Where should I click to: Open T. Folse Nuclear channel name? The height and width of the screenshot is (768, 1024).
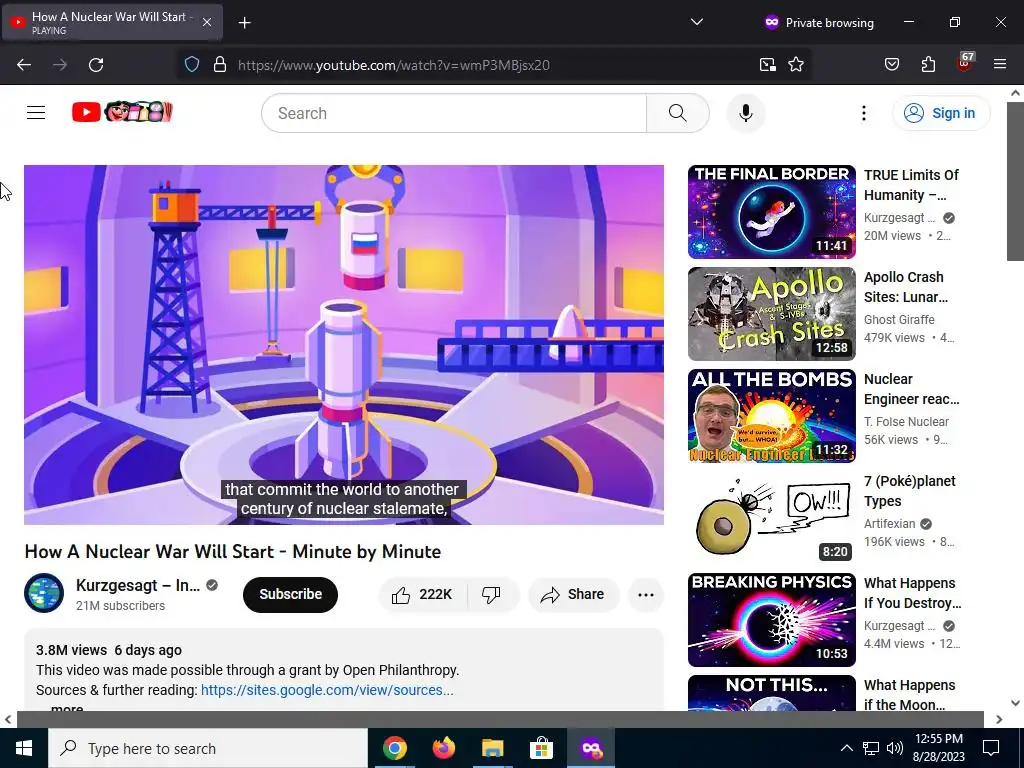click(906, 421)
